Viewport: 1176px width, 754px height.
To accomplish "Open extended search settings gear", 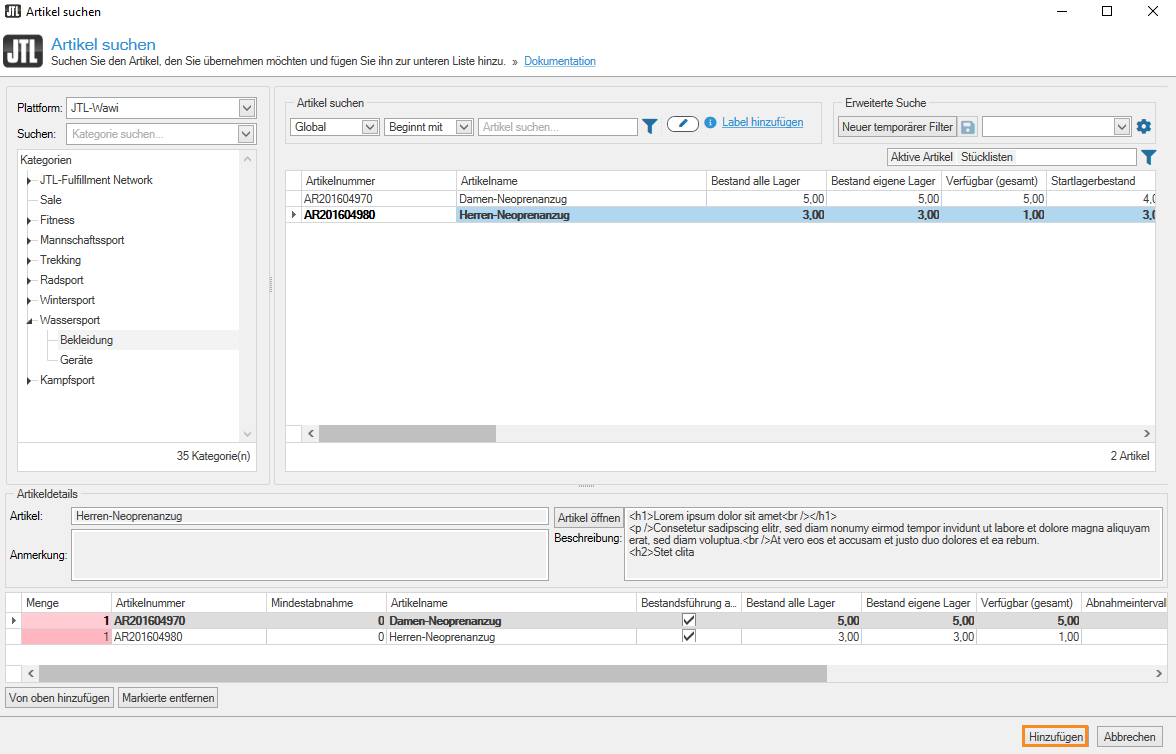I will (x=1144, y=127).
